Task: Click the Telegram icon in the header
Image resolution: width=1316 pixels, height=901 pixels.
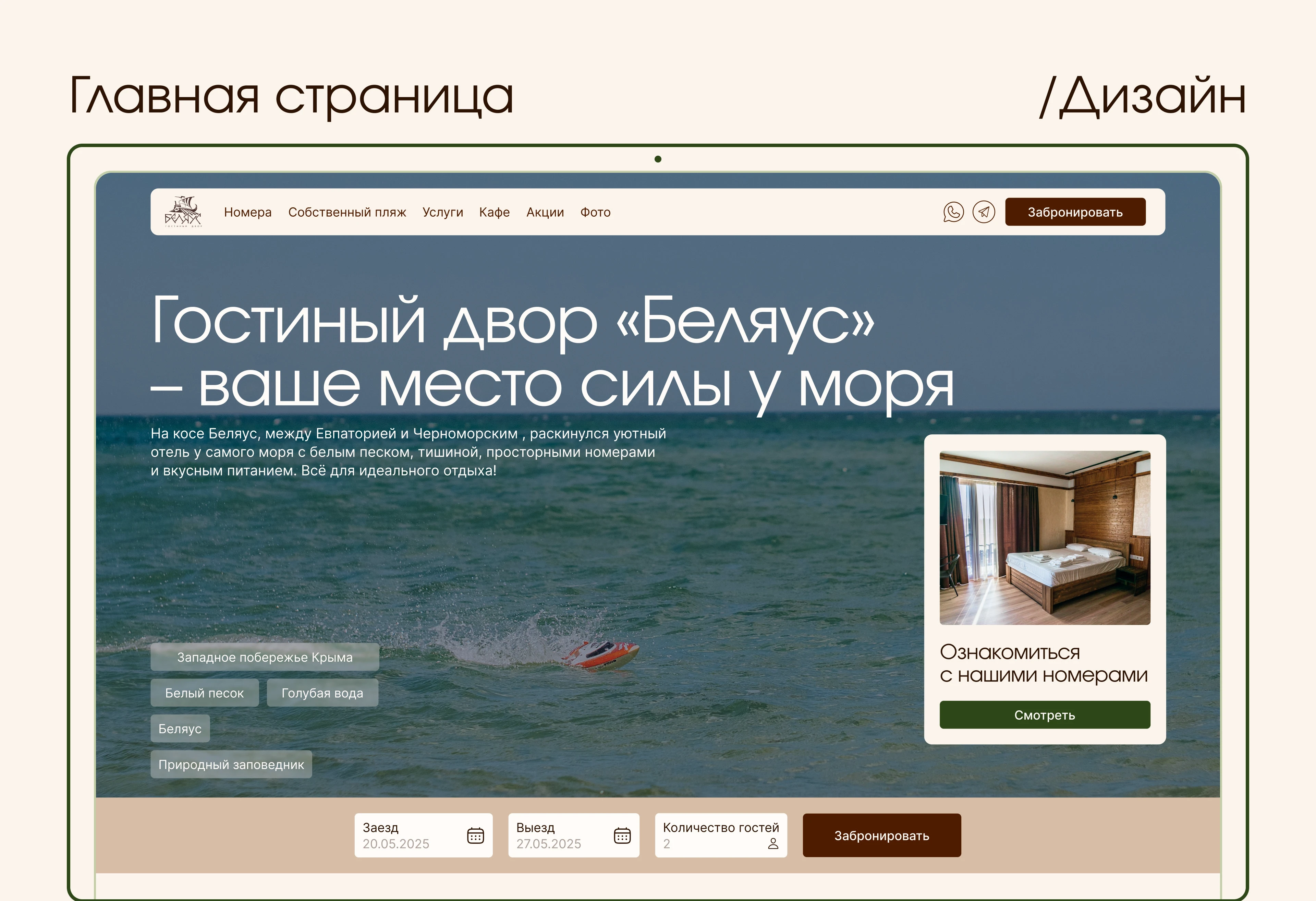Action: [x=984, y=212]
